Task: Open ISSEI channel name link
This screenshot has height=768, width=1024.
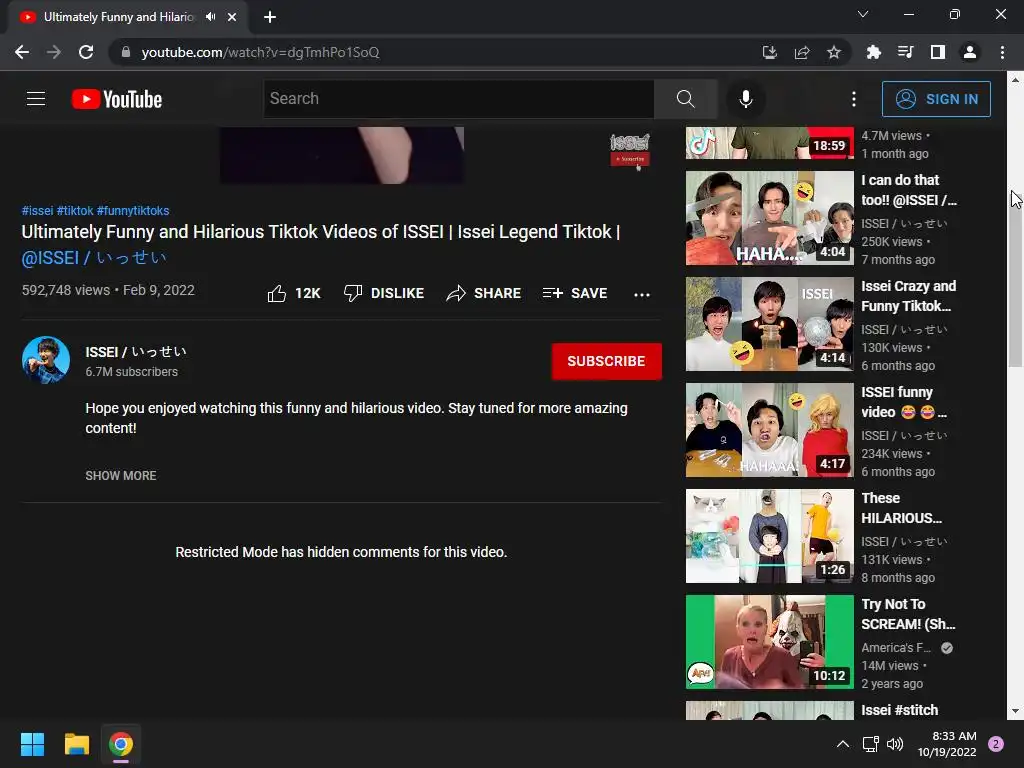Action: tap(136, 352)
